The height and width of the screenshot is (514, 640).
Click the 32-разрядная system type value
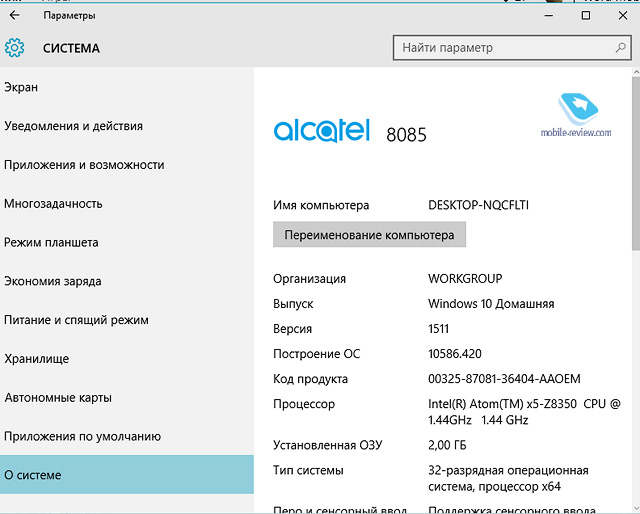click(508, 478)
